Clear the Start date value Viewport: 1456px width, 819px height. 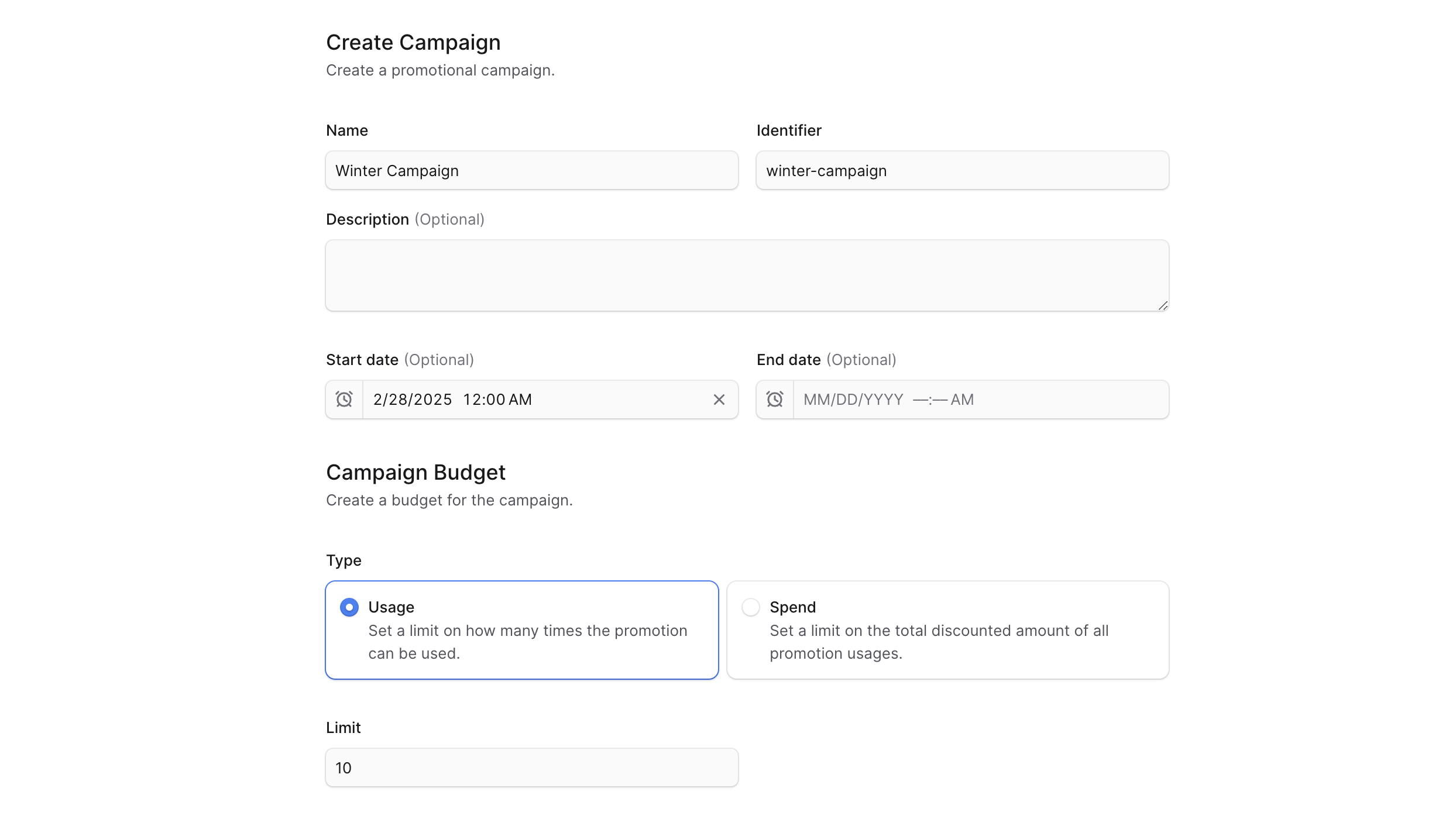pos(719,400)
